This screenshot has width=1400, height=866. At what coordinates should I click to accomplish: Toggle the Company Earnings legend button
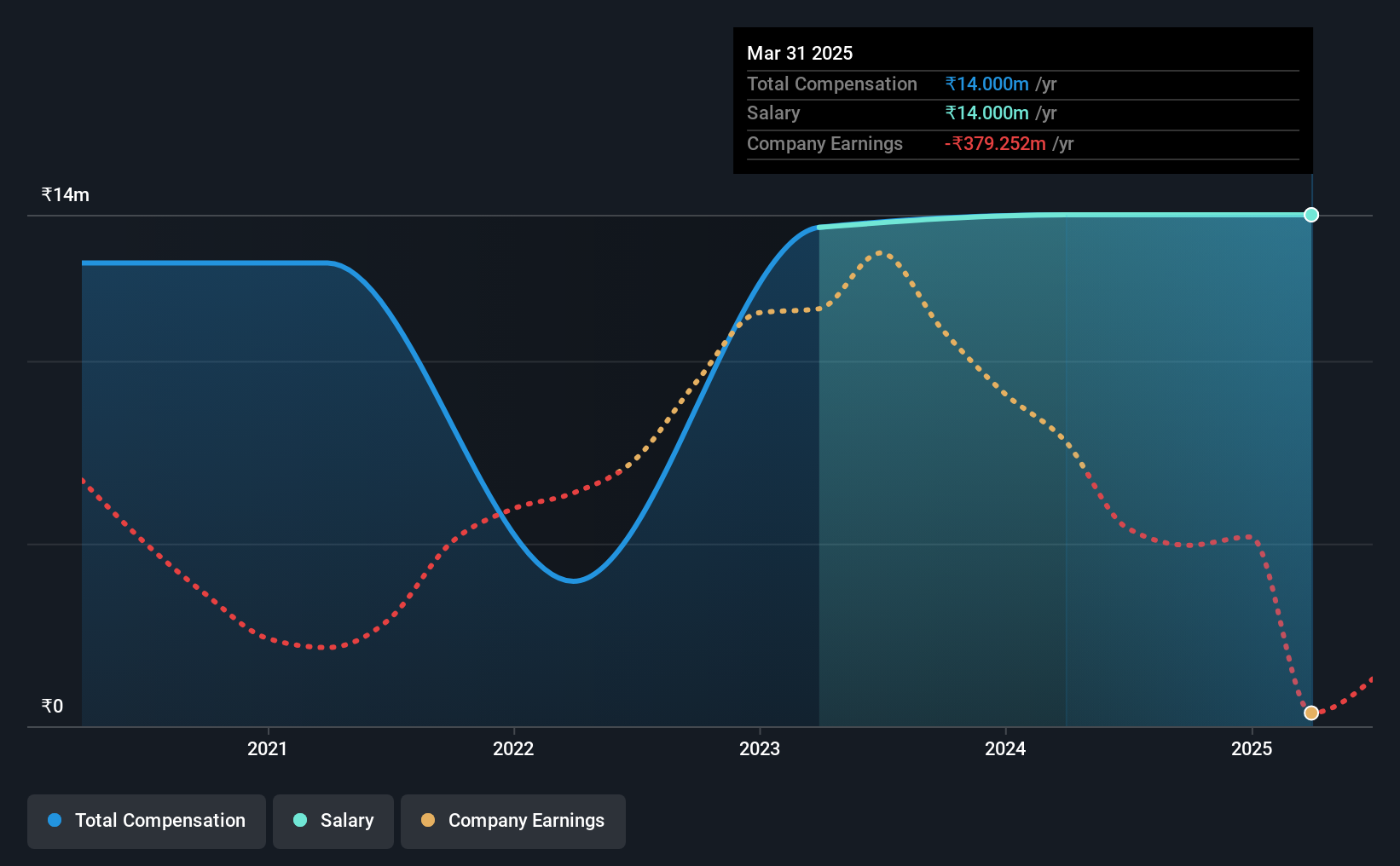coord(513,821)
